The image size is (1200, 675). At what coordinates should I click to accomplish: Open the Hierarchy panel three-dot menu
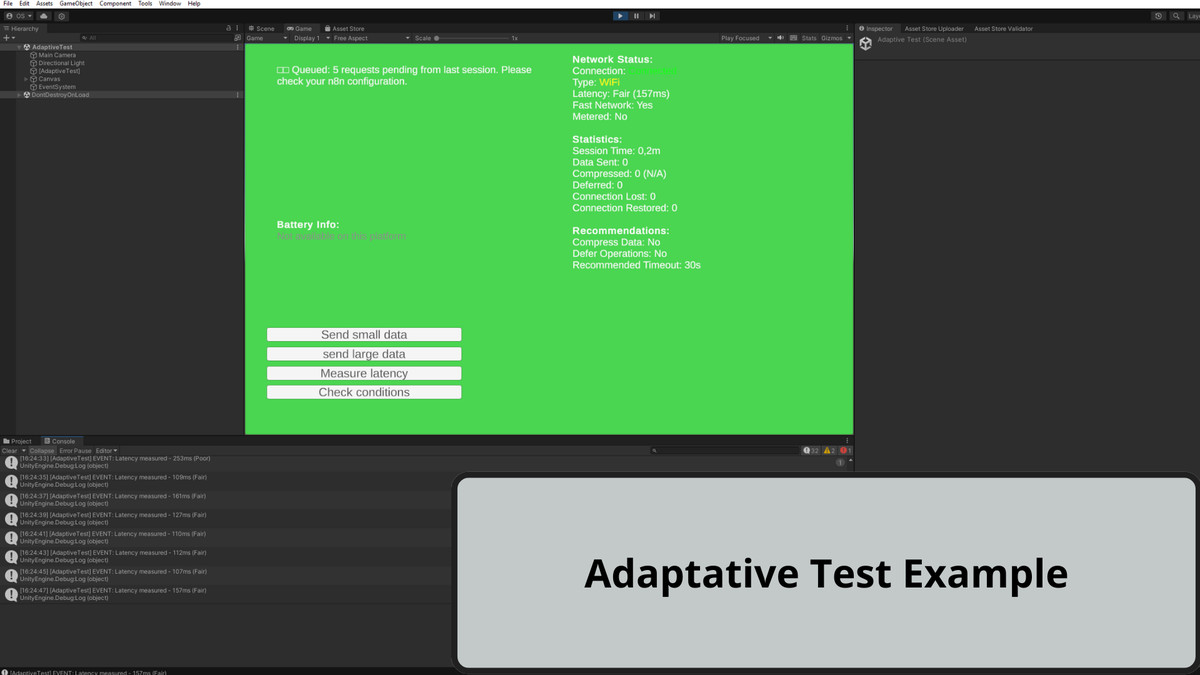(x=238, y=29)
